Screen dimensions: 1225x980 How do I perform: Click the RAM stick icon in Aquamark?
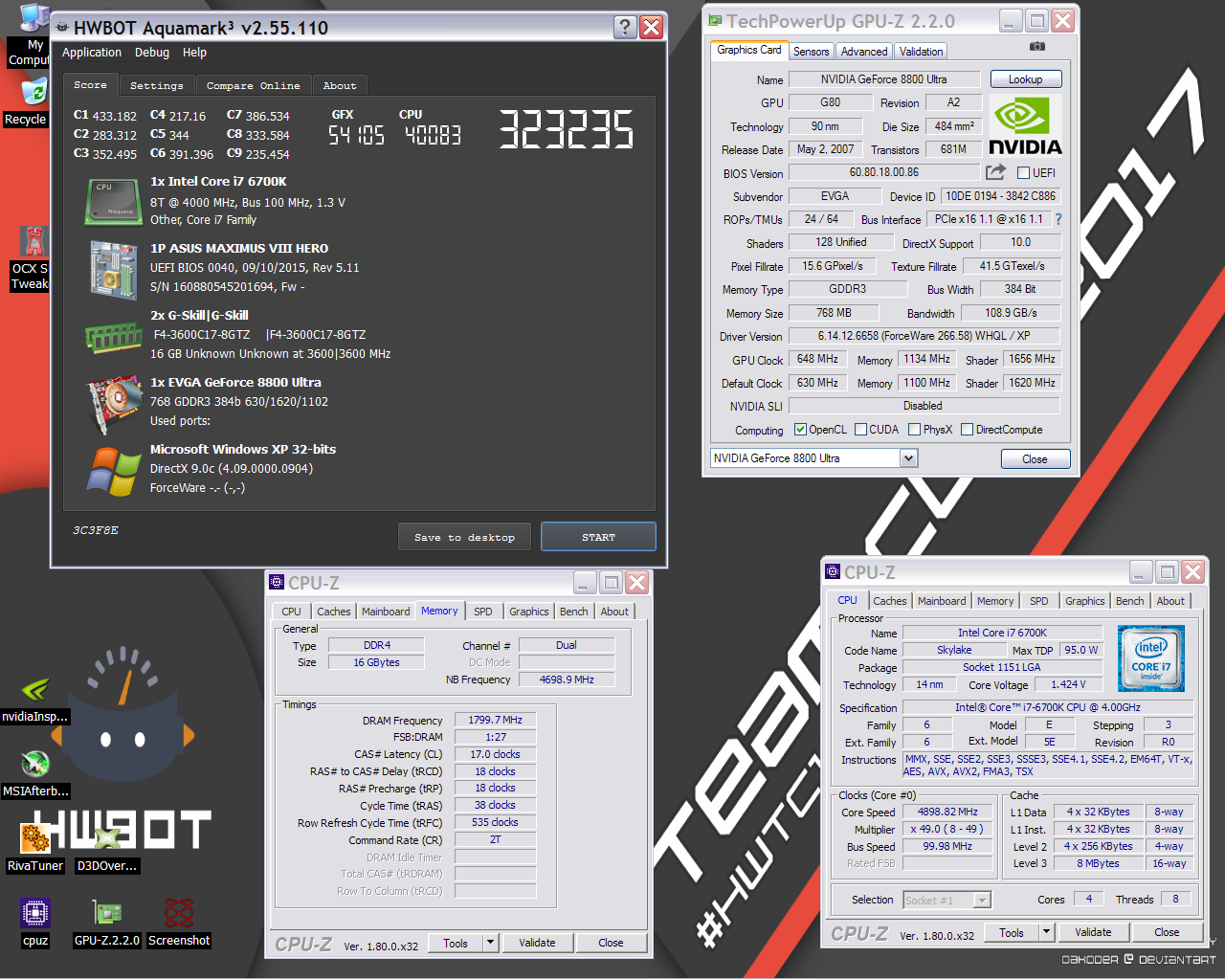tap(114, 336)
